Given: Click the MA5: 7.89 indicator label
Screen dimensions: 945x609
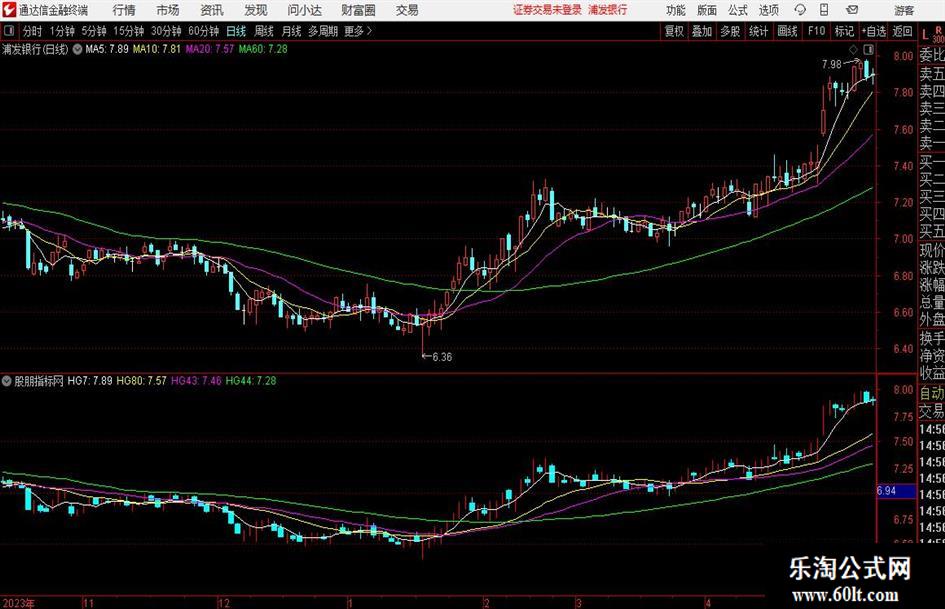Looking at the screenshot, I should click(x=107, y=49).
